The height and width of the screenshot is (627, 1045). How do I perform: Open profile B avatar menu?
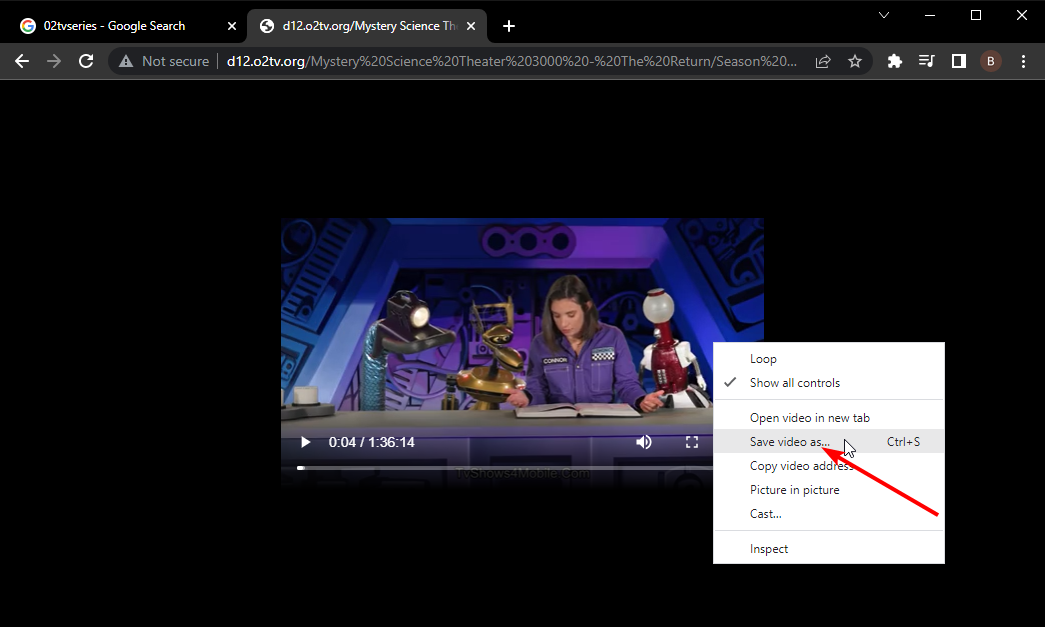pos(990,61)
